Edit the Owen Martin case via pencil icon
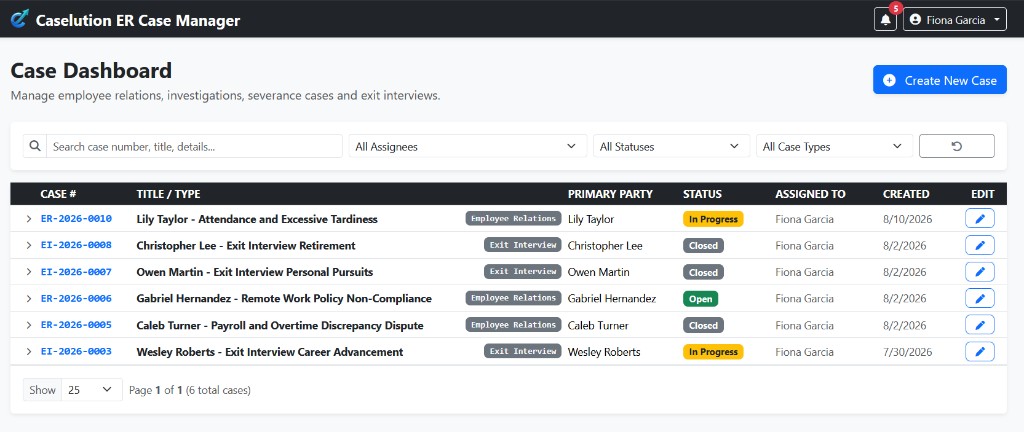1024x432 pixels. (980, 272)
